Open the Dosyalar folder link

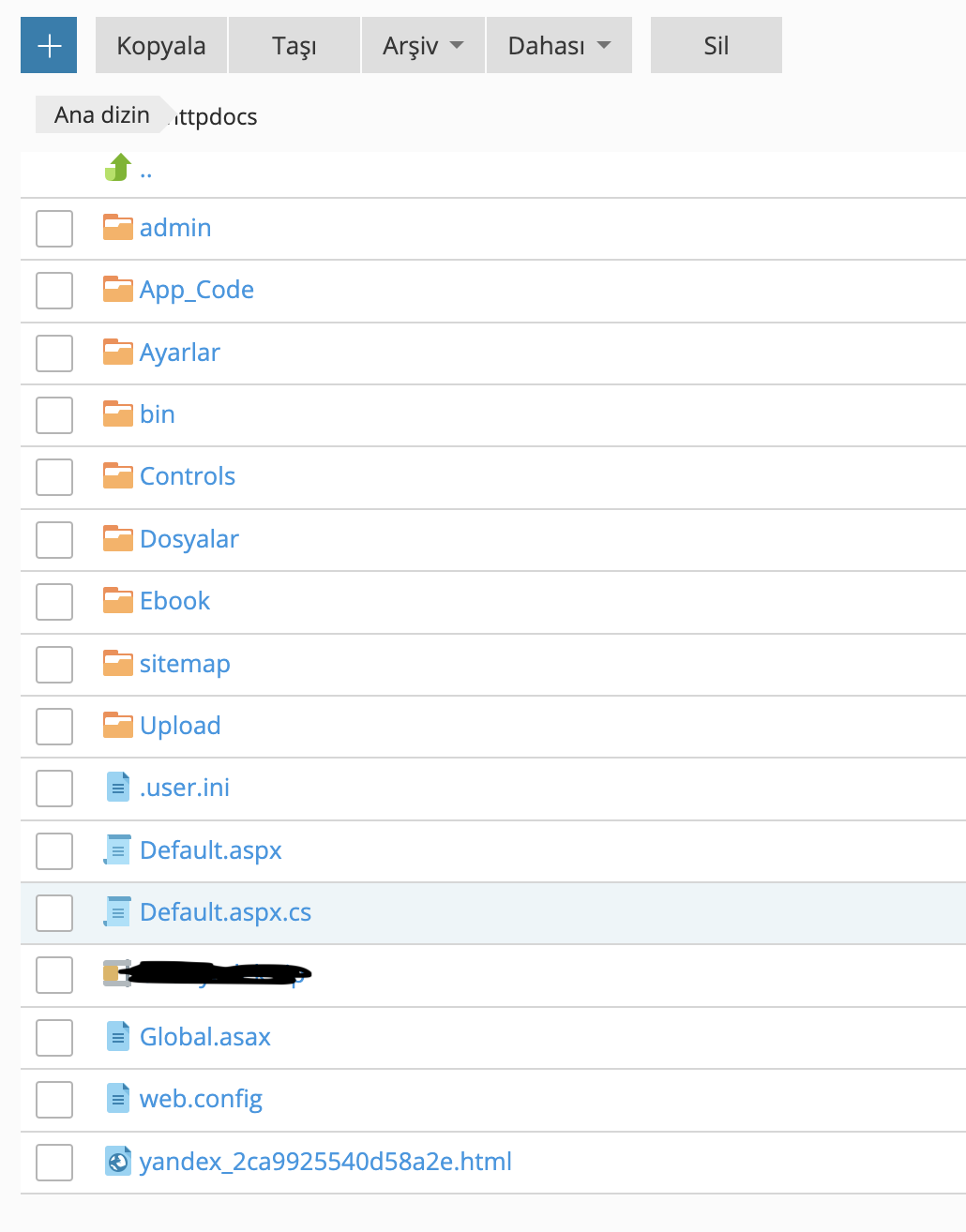click(189, 539)
